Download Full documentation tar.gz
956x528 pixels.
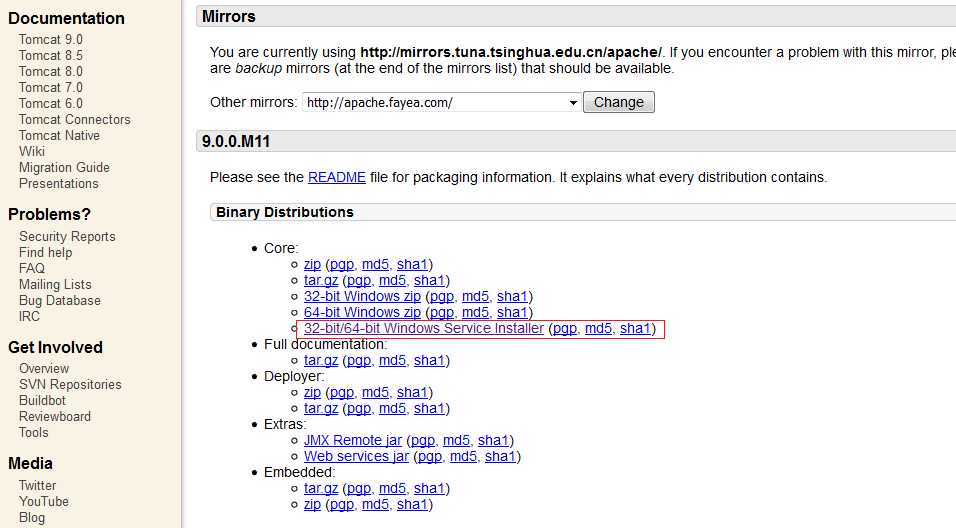click(321, 360)
